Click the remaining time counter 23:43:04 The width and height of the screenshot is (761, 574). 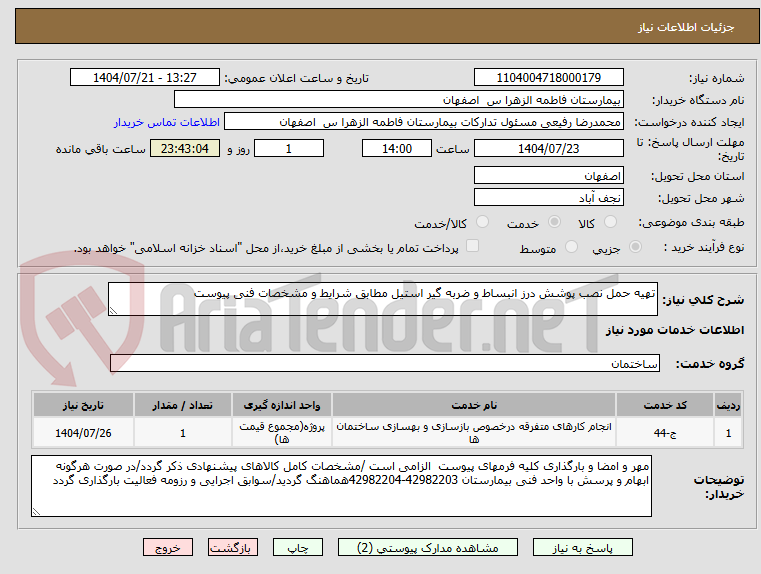(185, 148)
